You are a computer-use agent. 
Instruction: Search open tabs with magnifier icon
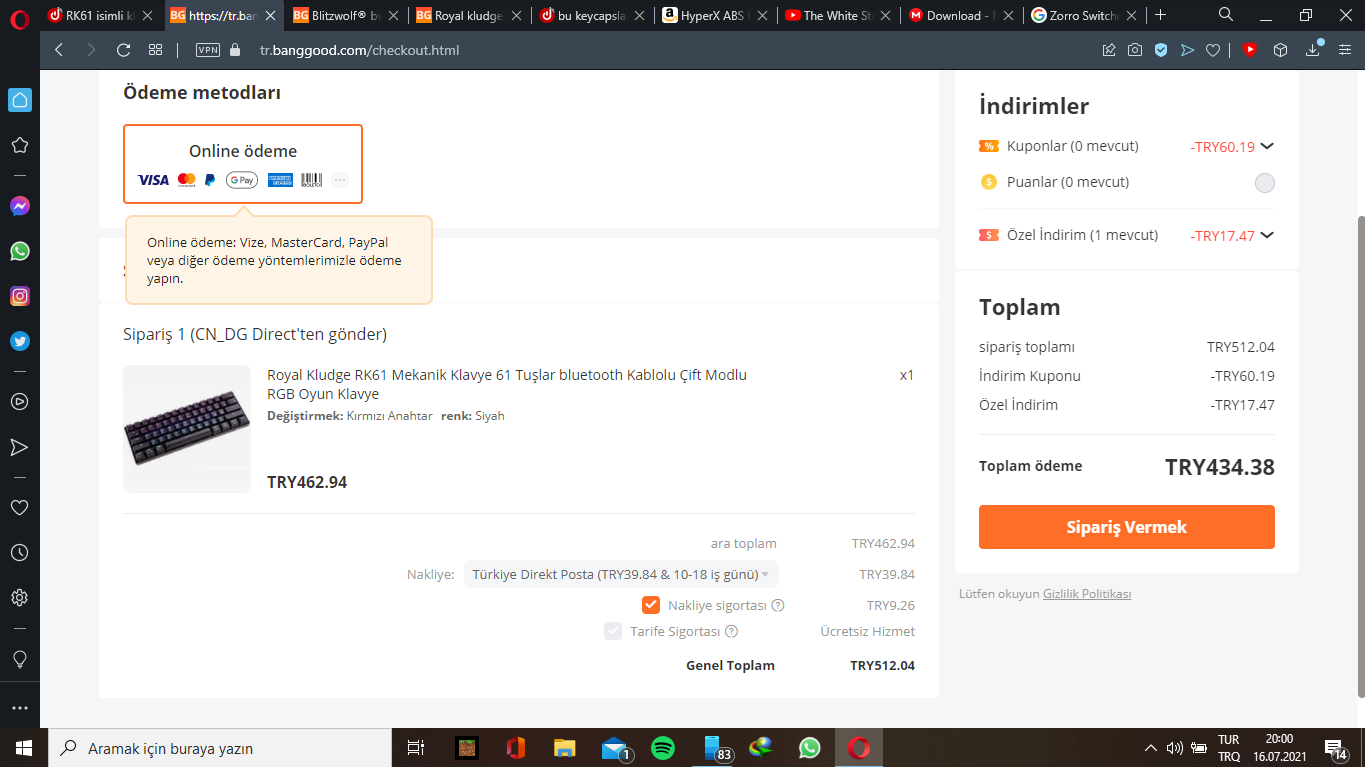pyautogui.click(x=1226, y=15)
